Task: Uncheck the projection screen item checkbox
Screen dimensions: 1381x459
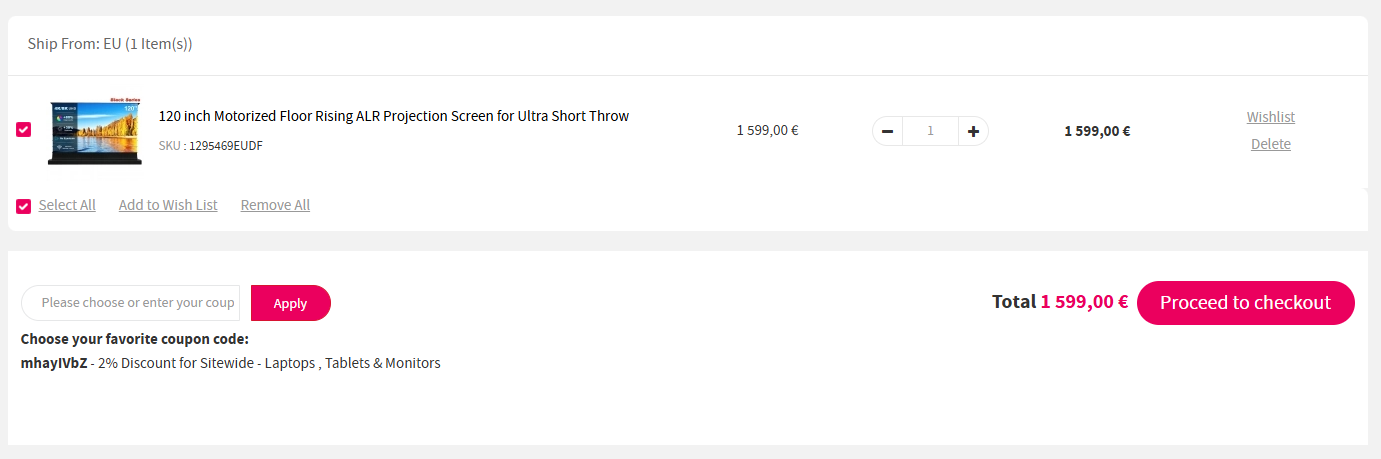Action: click(x=24, y=129)
